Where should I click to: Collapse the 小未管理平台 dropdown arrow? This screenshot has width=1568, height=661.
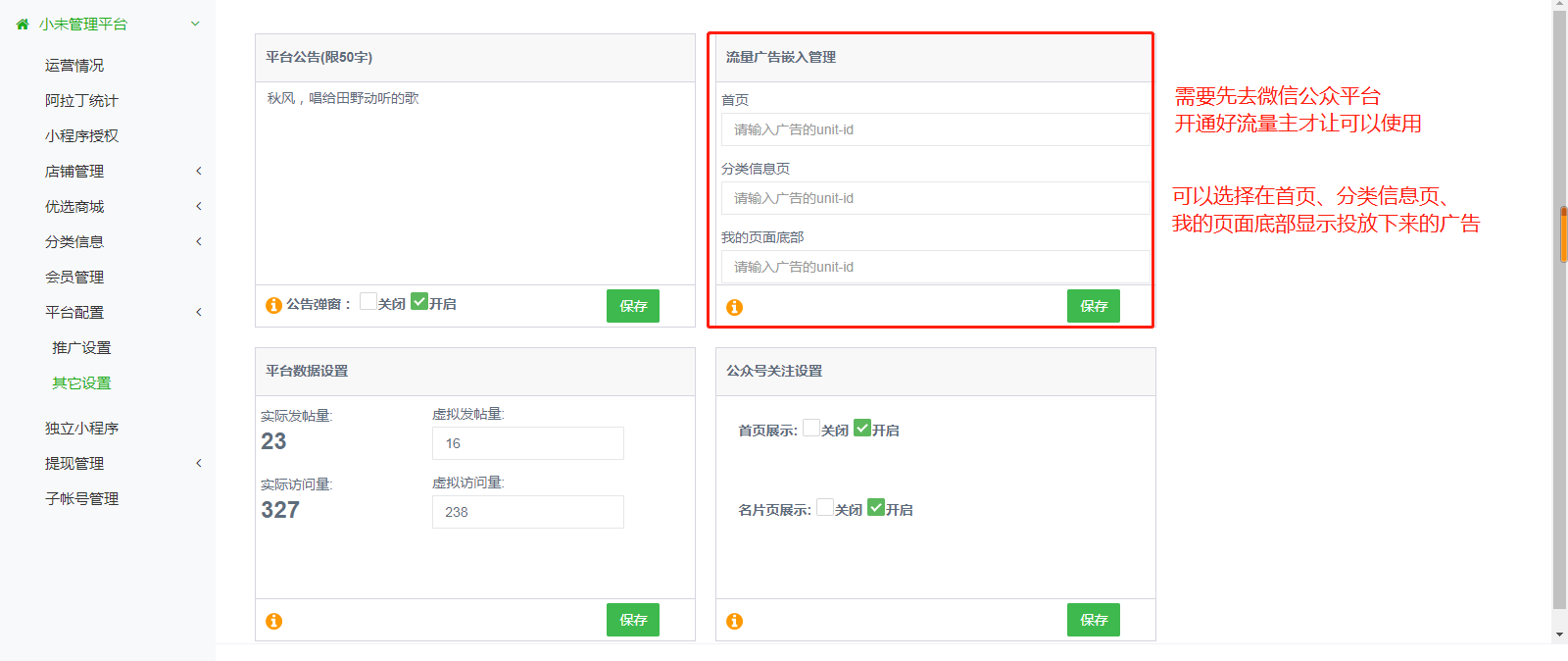click(x=195, y=25)
